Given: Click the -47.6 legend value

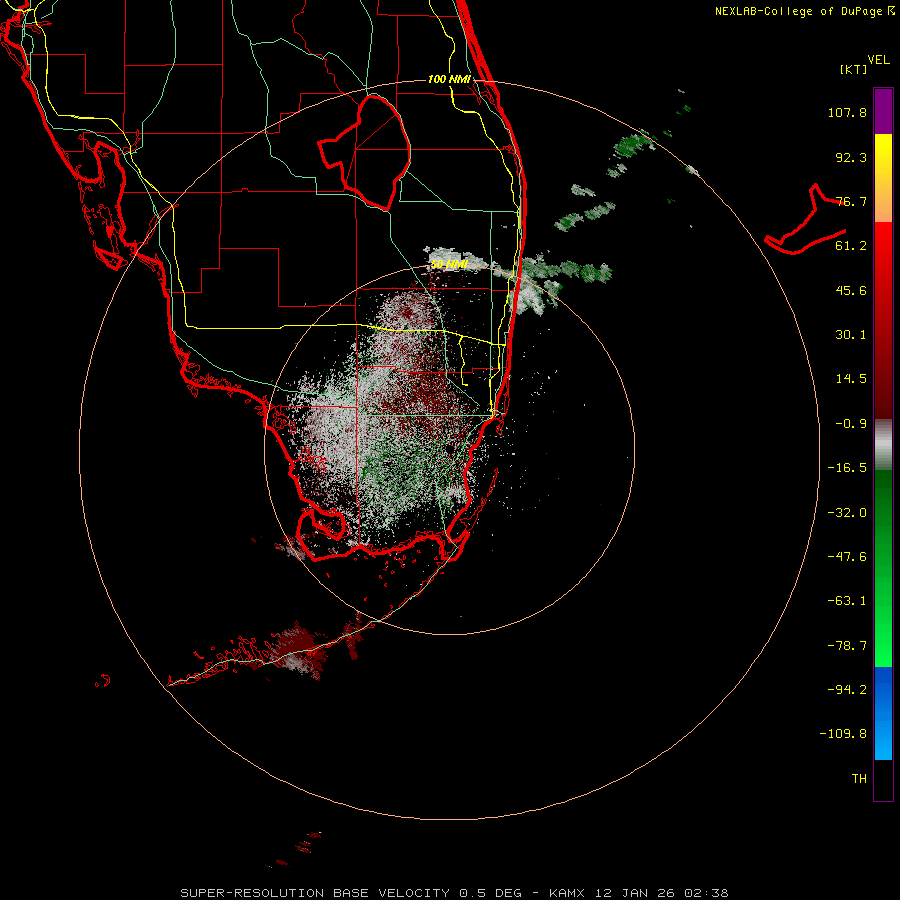Looking at the screenshot, I should coord(847,556).
